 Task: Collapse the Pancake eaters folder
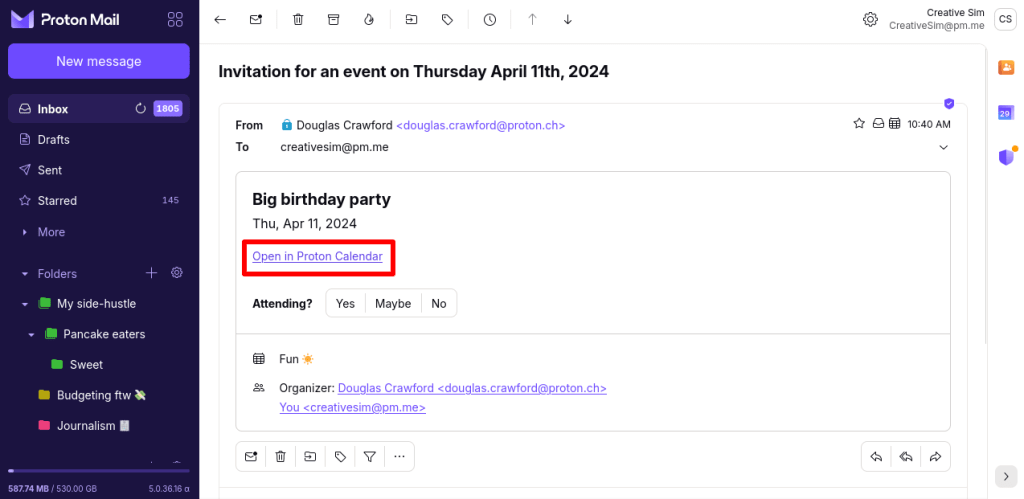pos(31,334)
